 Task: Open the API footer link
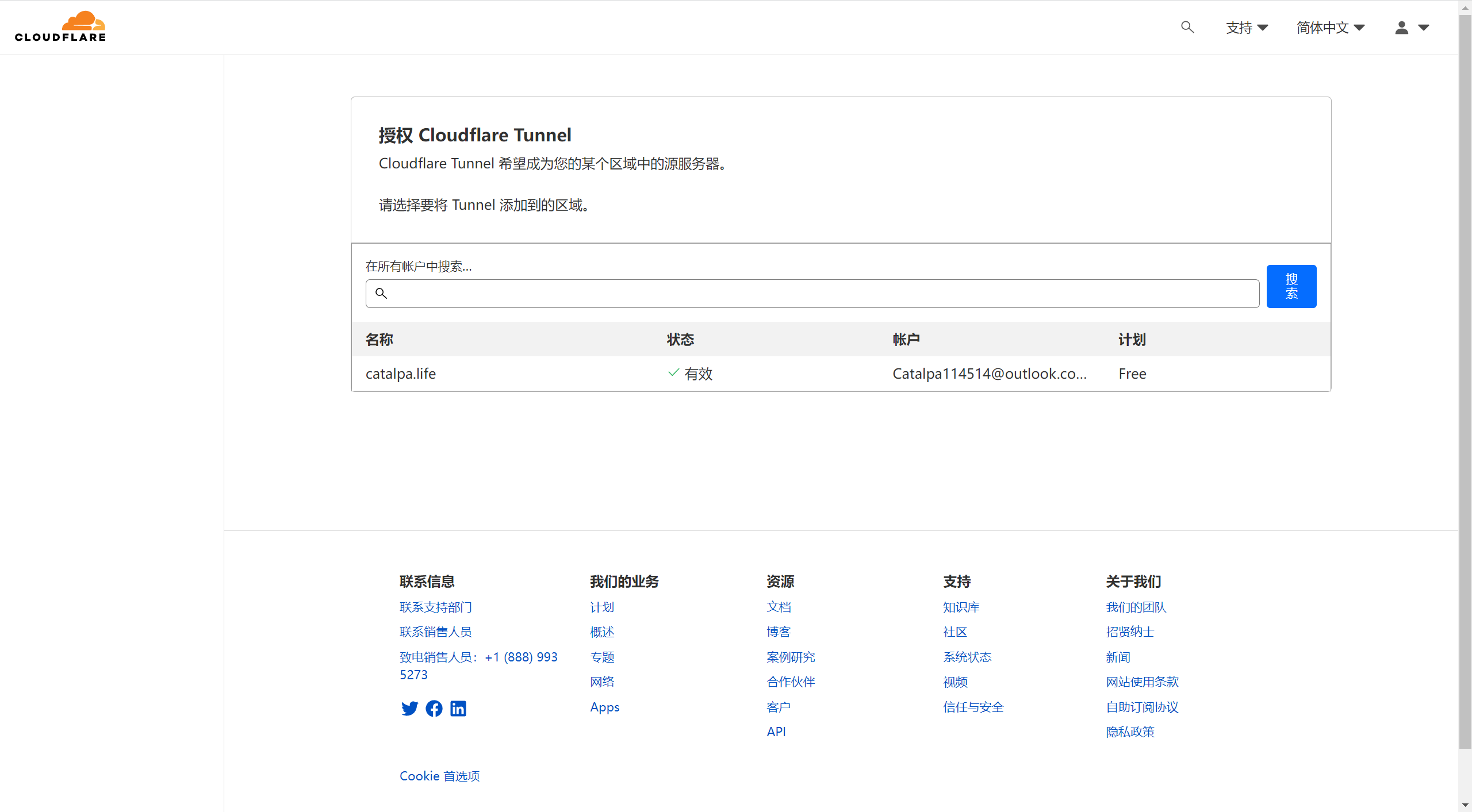776,732
